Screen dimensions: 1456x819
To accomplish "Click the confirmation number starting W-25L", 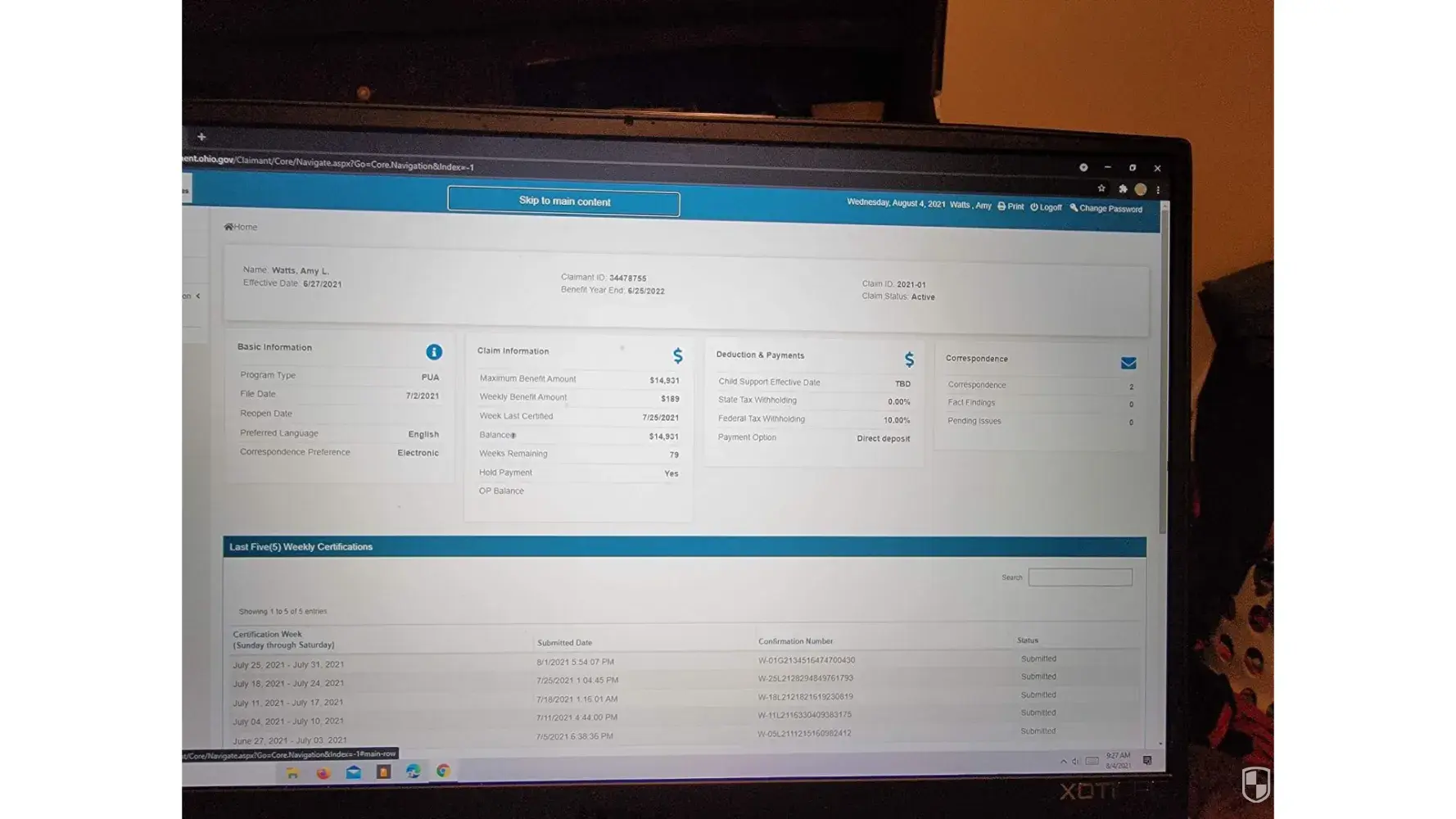I will [x=806, y=678].
